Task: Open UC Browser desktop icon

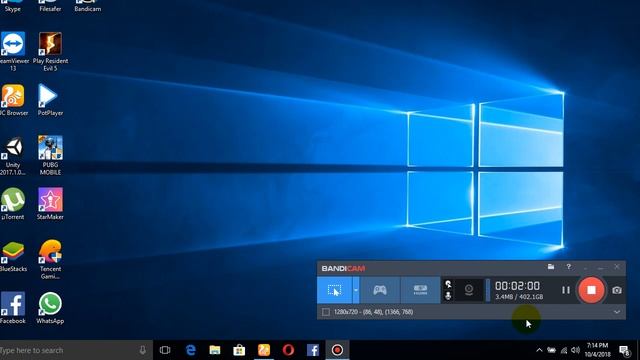Action: [x=13, y=100]
